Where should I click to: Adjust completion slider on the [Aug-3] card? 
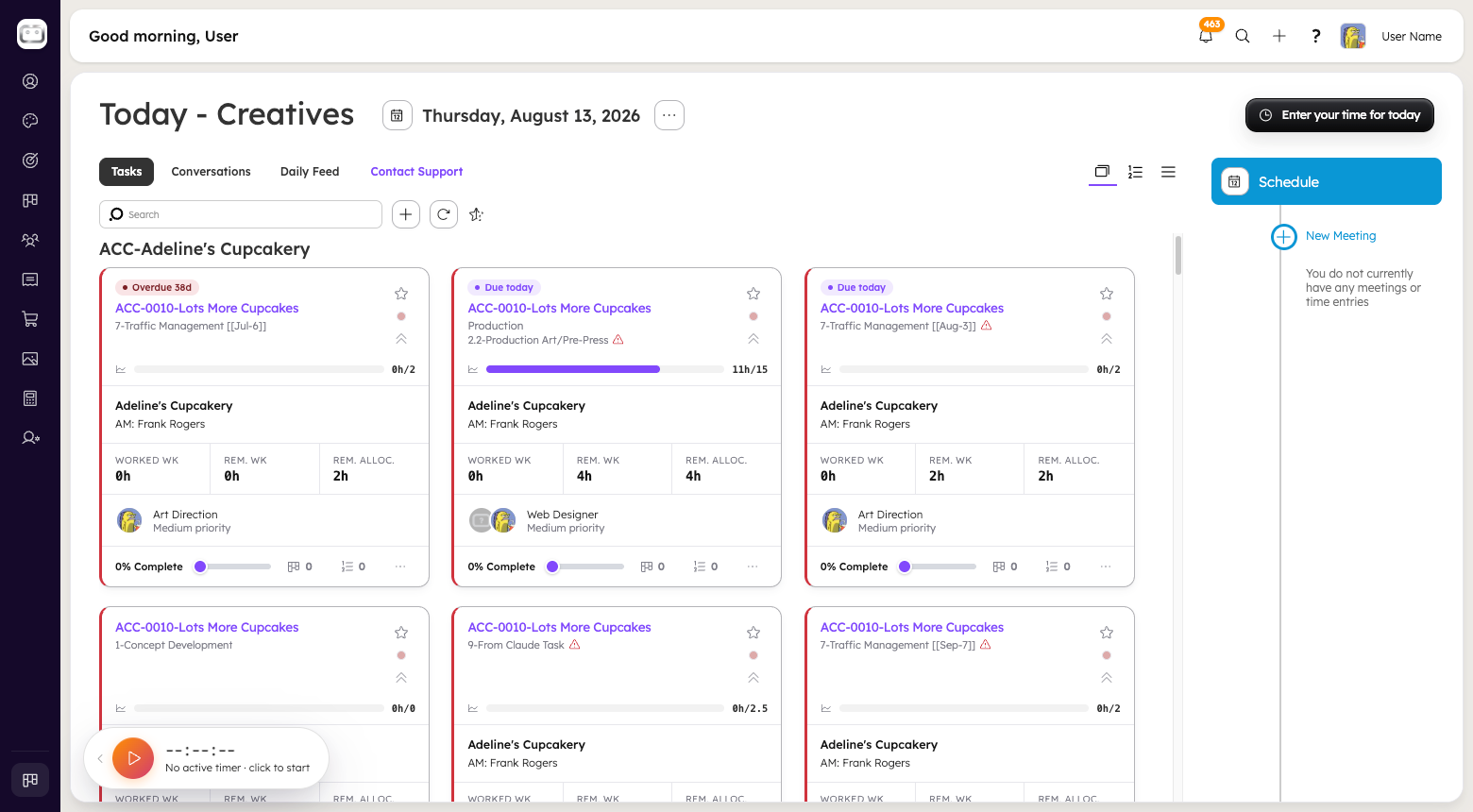(x=938, y=567)
